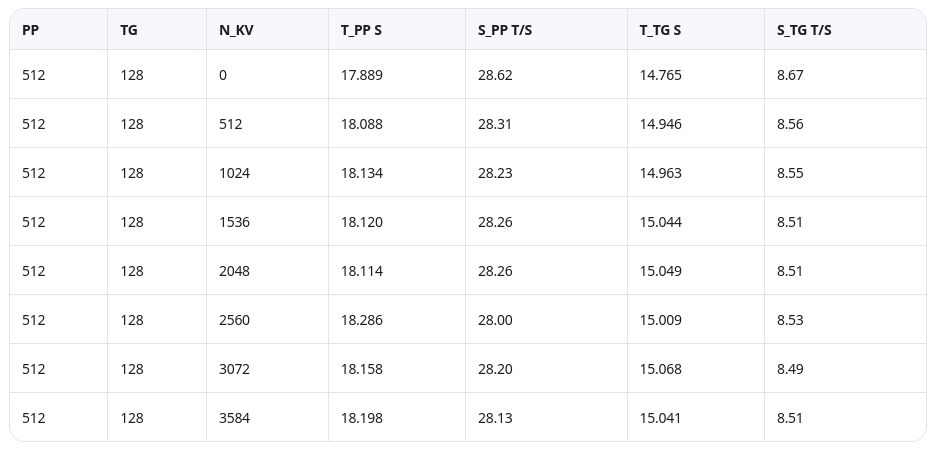The image size is (941, 450).
Task: Click the N_KV column header
Action: [x=236, y=30]
